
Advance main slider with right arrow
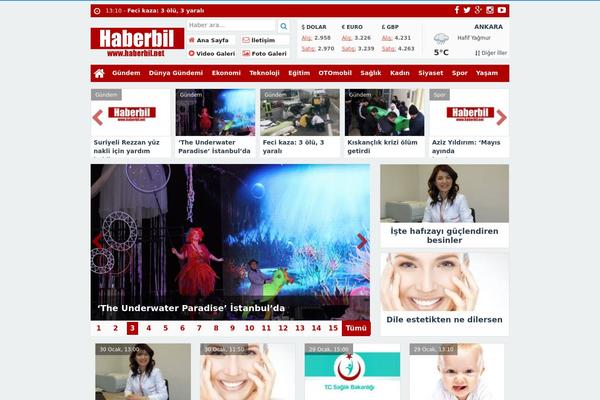(x=362, y=241)
